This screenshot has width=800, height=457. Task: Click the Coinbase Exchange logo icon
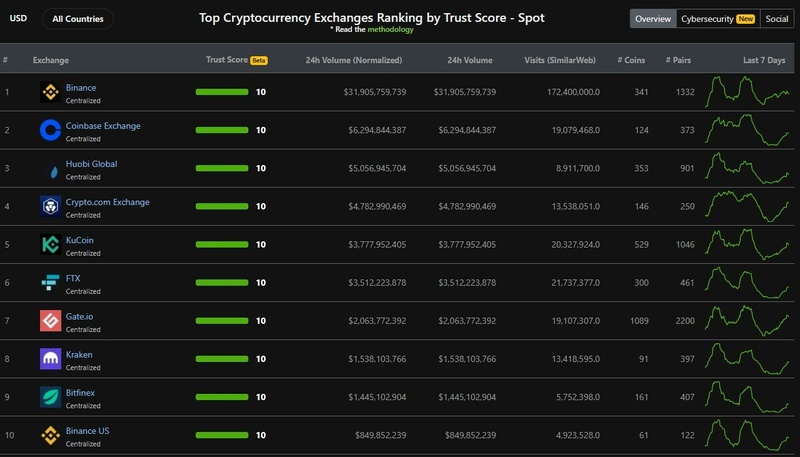click(x=50, y=131)
